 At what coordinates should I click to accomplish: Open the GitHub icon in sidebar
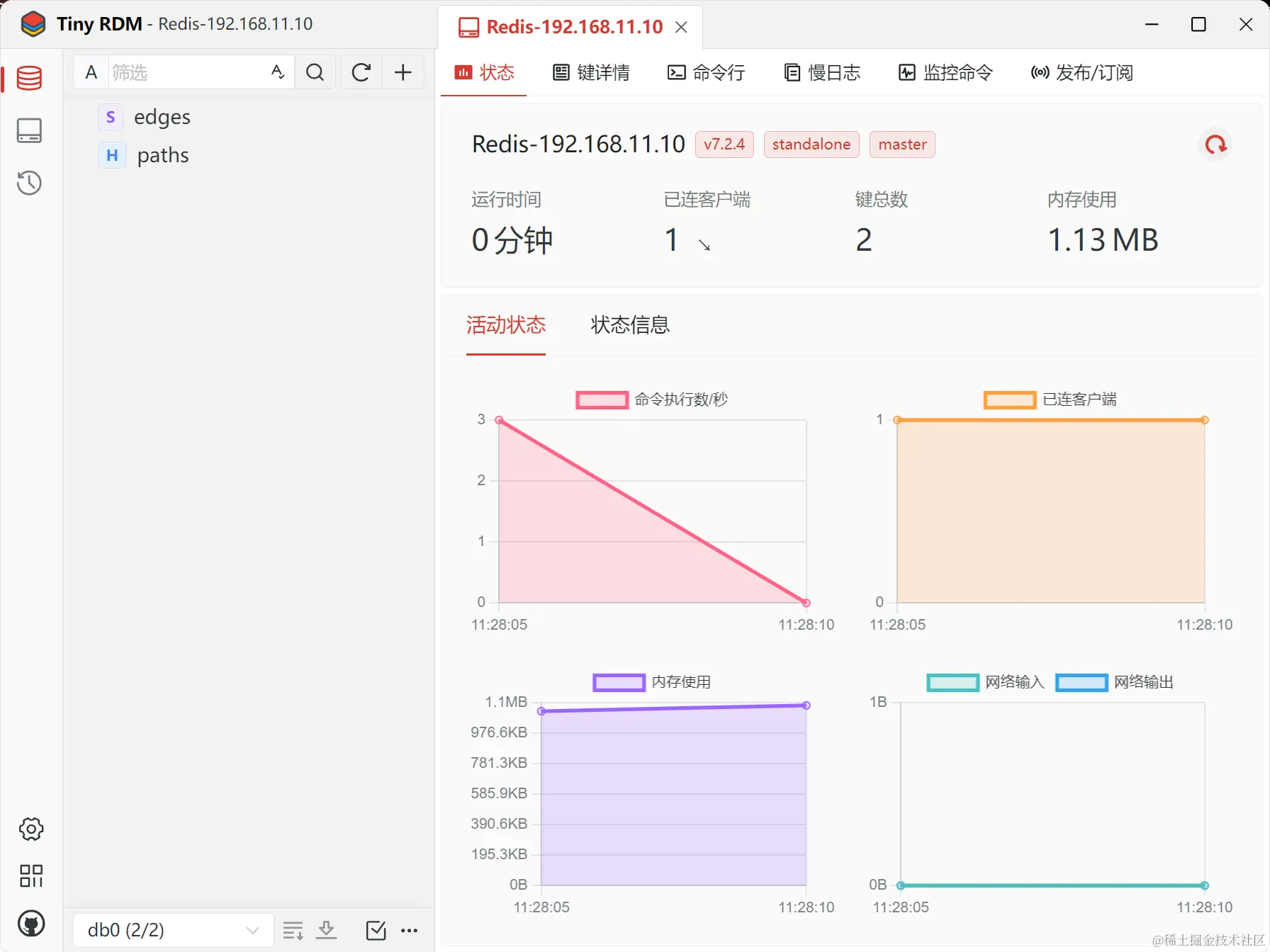pyautogui.click(x=31, y=924)
